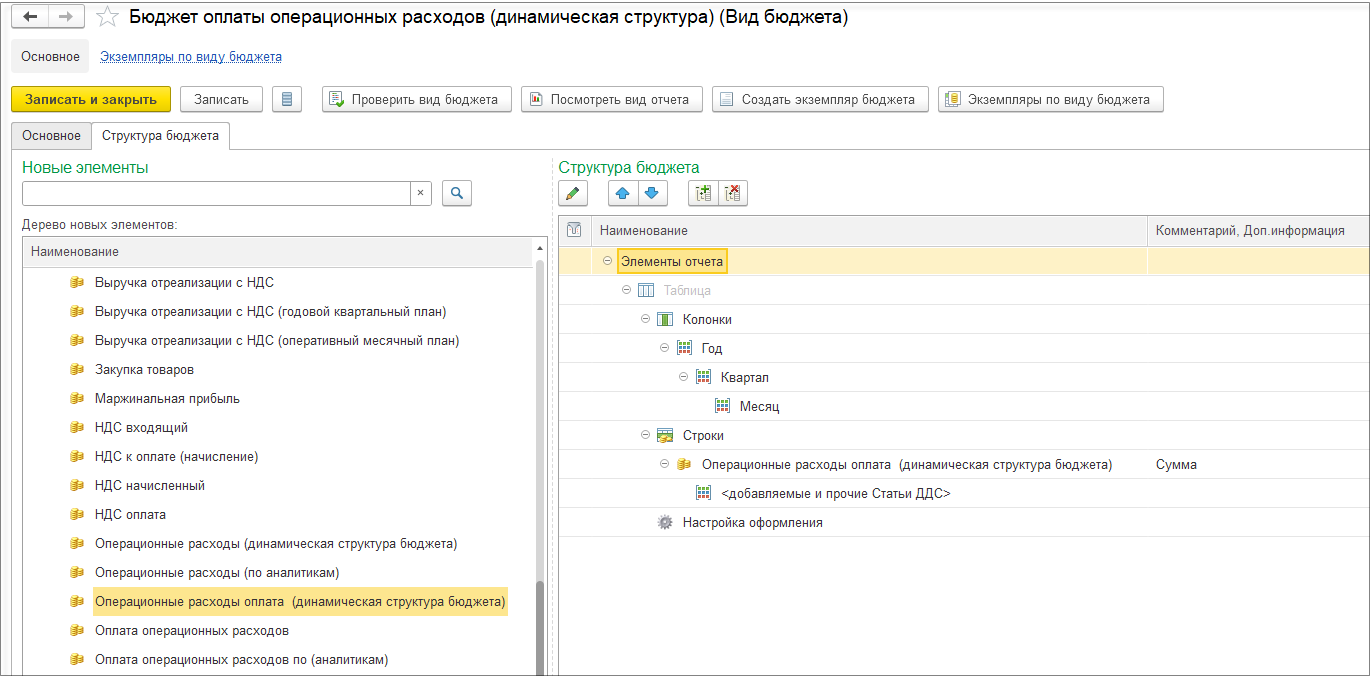Switch to the Основное tab below toolbar
This screenshot has width=1370, height=676.
click(x=51, y=136)
